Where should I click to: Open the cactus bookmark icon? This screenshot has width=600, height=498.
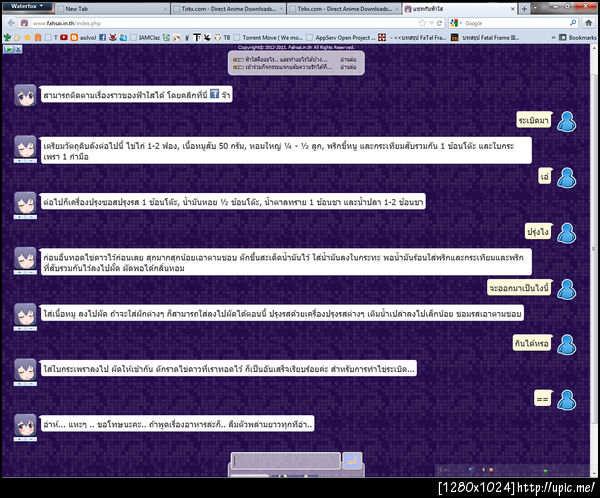coord(7,37)
